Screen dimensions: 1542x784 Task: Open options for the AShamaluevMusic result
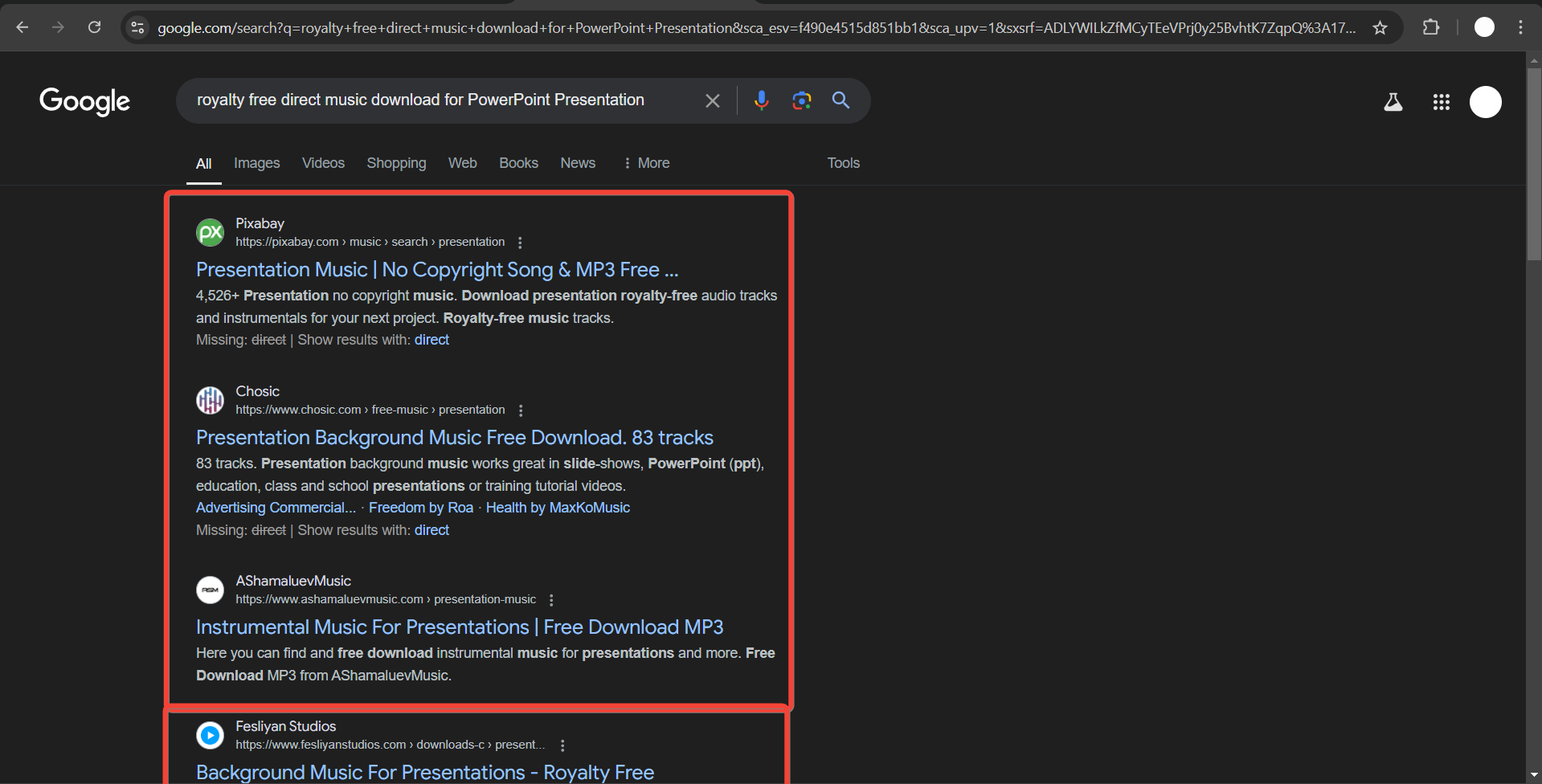[551, 600]
